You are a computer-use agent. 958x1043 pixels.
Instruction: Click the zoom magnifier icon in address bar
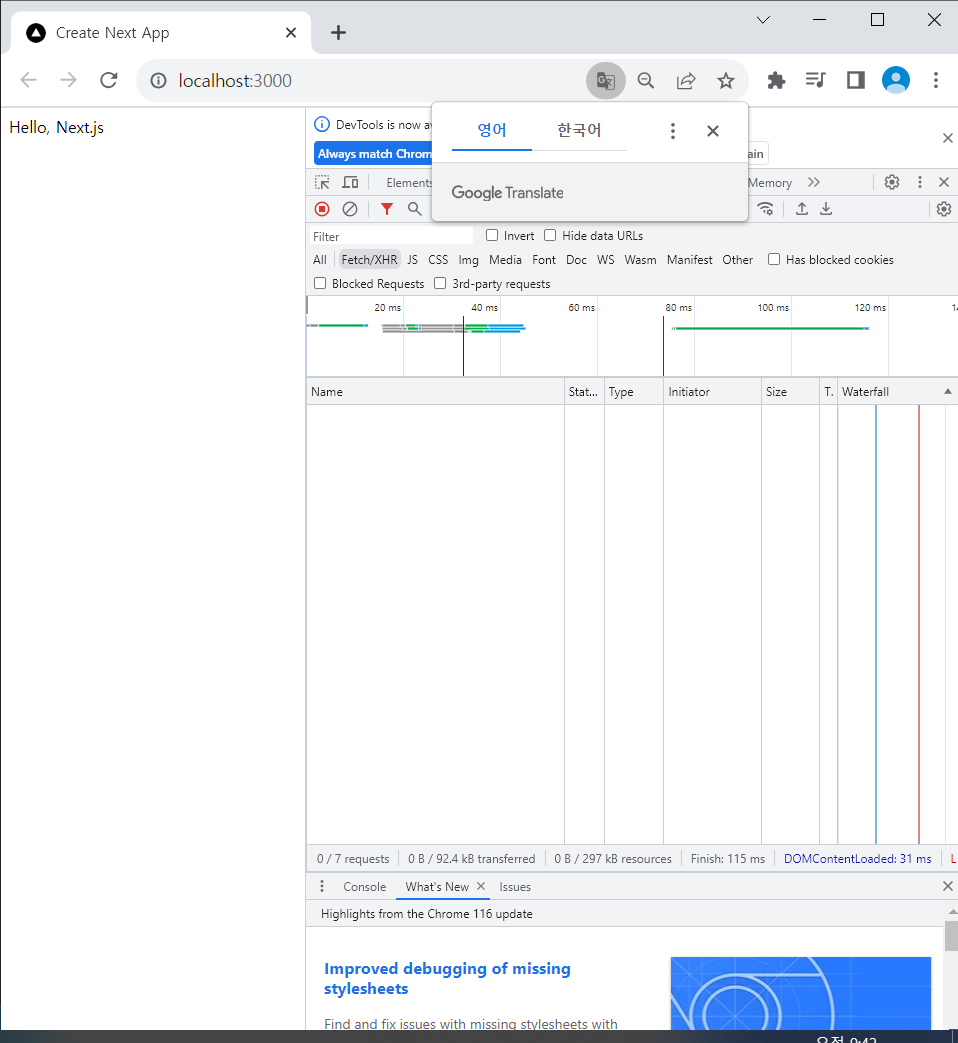[x=645, y=80]
